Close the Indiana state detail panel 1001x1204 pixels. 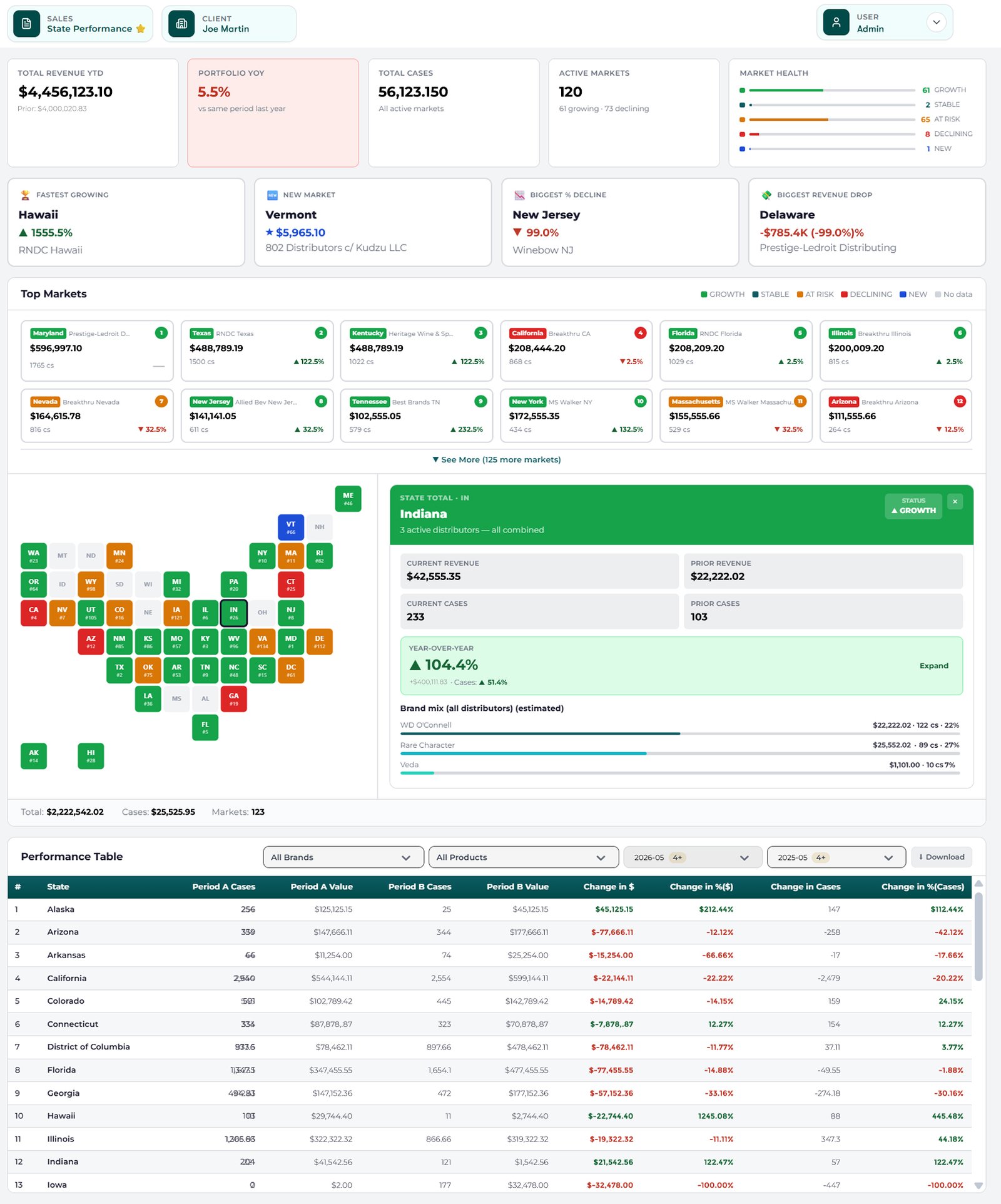coord(955,501)
